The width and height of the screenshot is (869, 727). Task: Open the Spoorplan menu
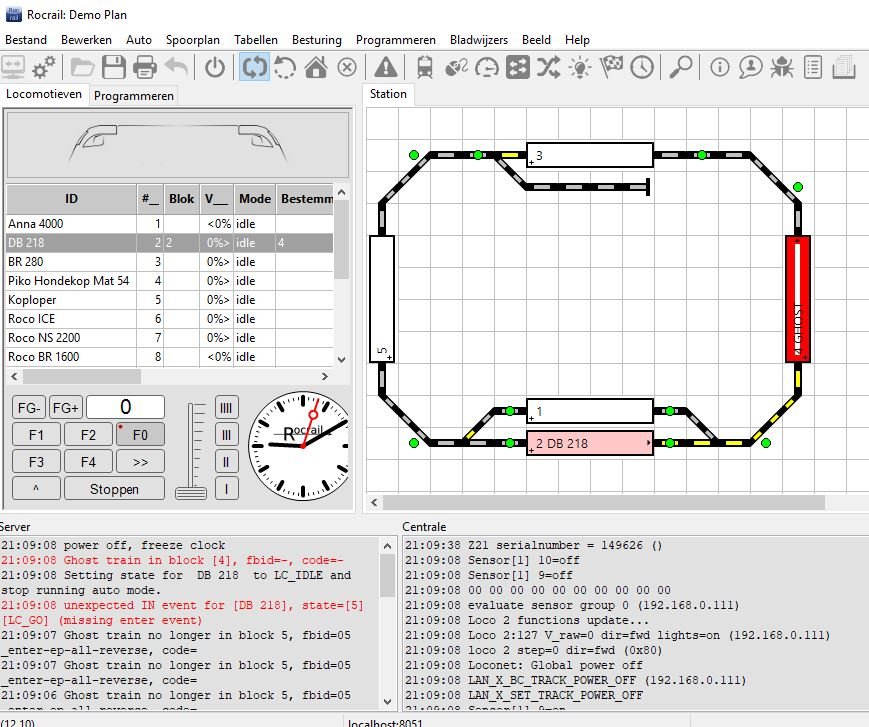coord(193,40)
